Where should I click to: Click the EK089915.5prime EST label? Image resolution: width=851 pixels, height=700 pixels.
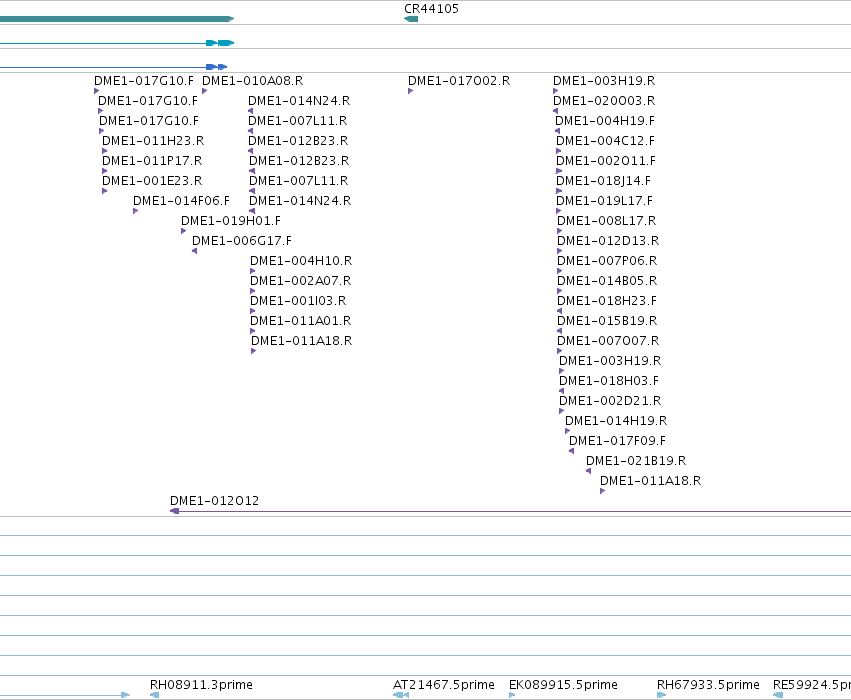click(x=563, y=685)
